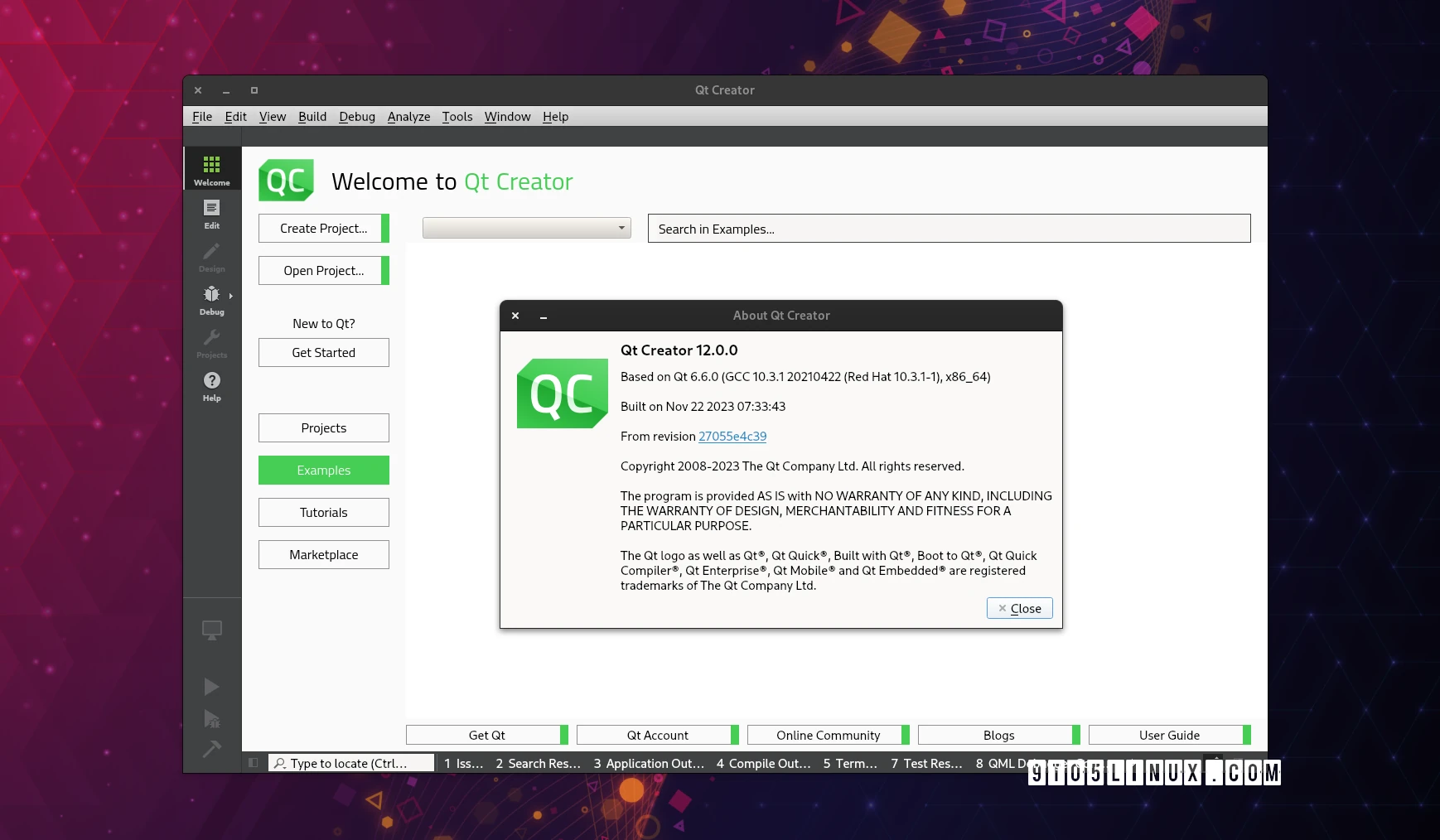Select the Debug mode icon in the sidebar

coord(211,299)
